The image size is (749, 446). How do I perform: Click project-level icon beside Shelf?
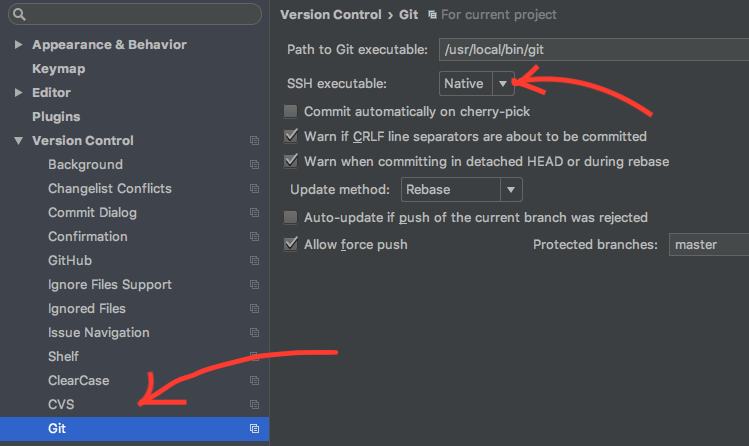254,357
